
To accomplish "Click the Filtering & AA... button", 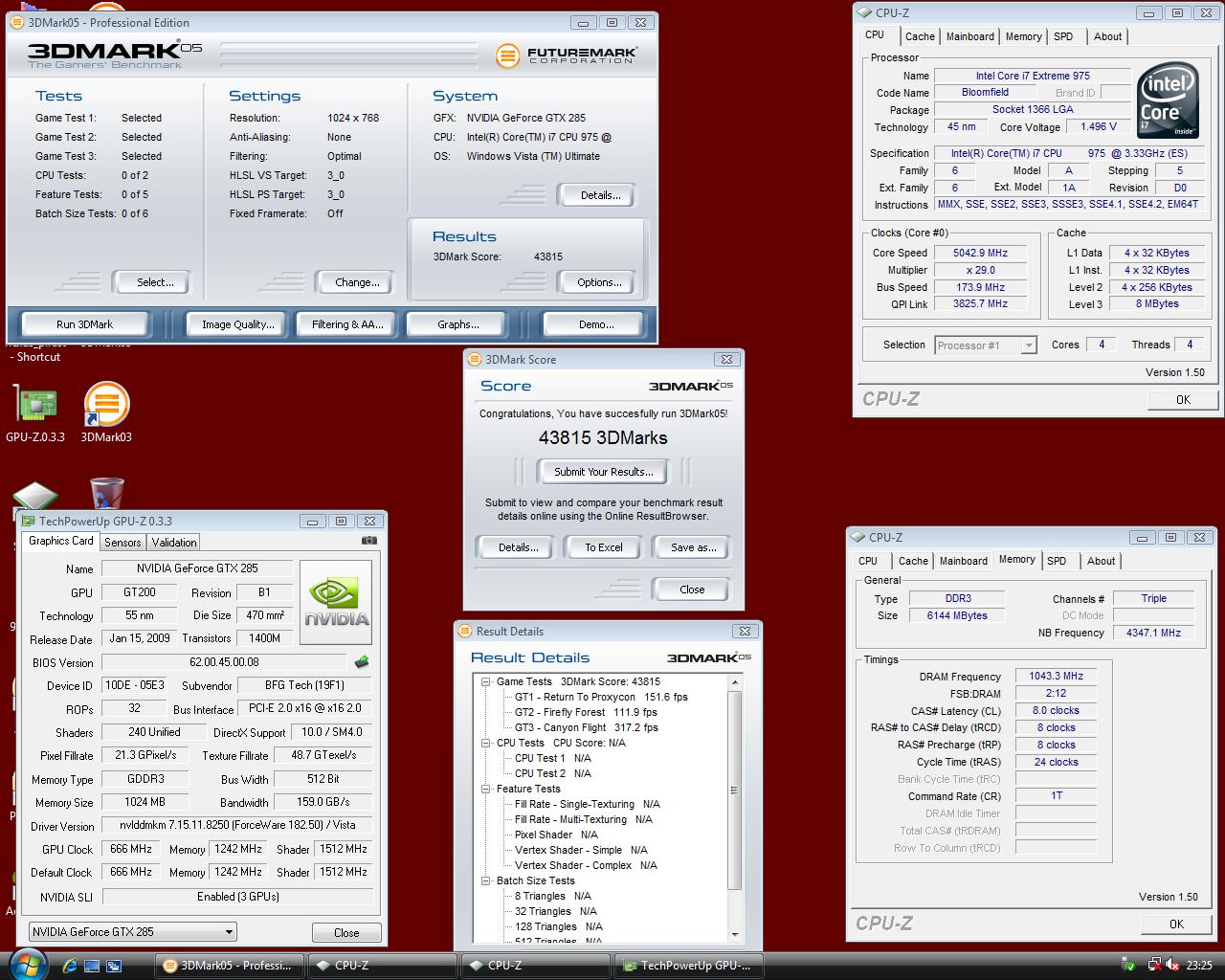I will click(x=347, y=324).
